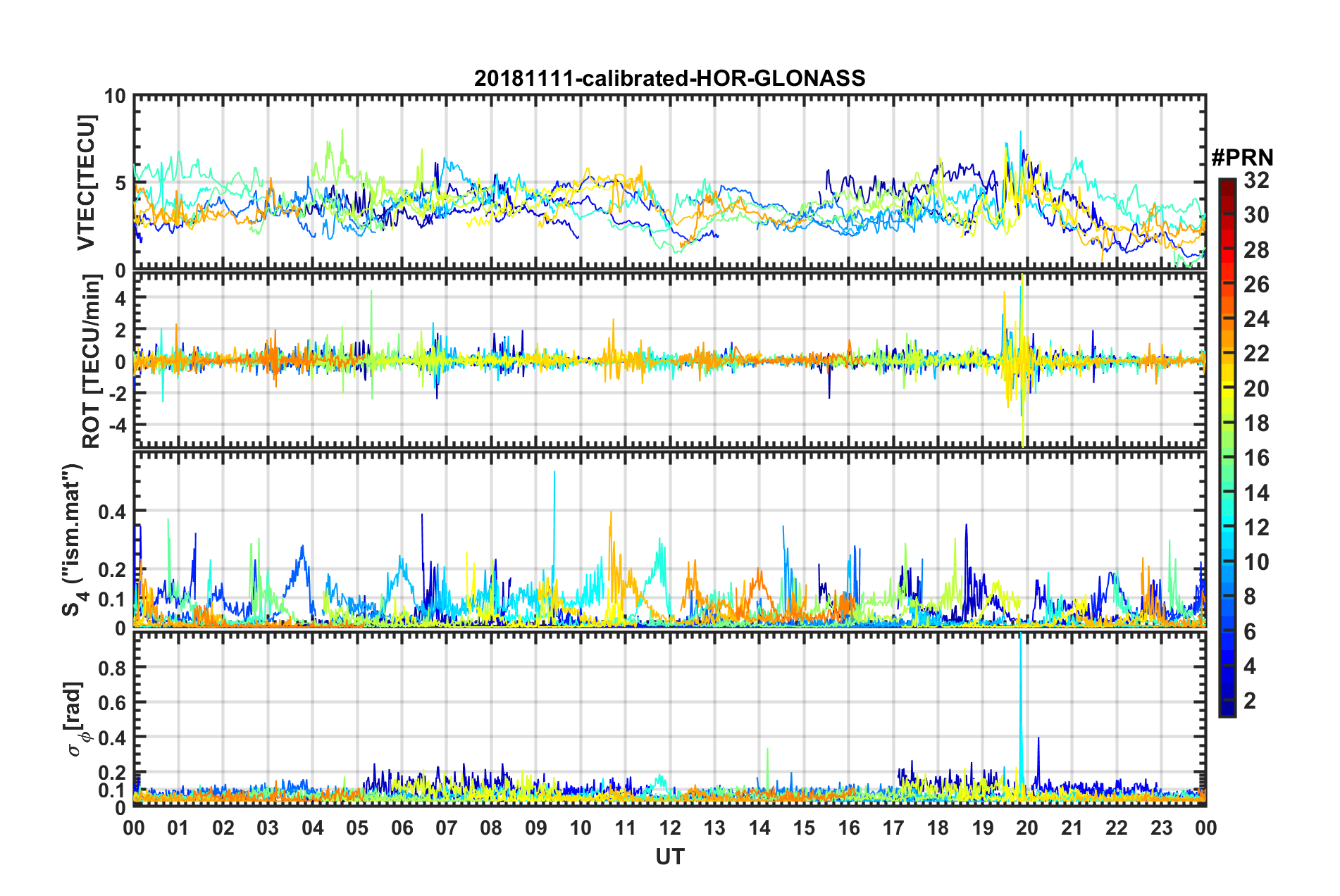Click the VTEC y-axis tick 5
Image resolution: width=1340 pixels, height=896 pixels.
pyautogui.click(x=120, y=183)
